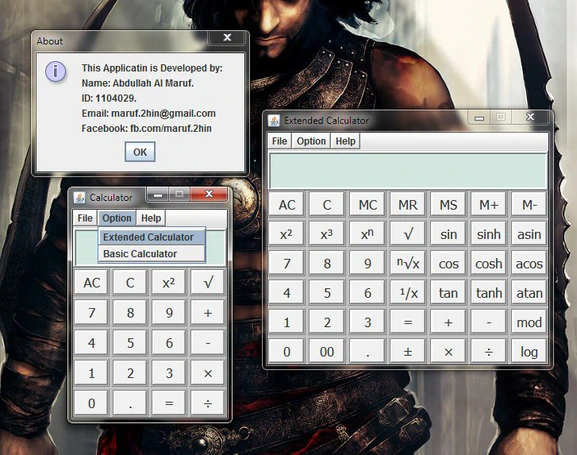Click nth root ⁿ√x button
The height and width of the screenshot is (455, 577).
click(x=408, y=263)
